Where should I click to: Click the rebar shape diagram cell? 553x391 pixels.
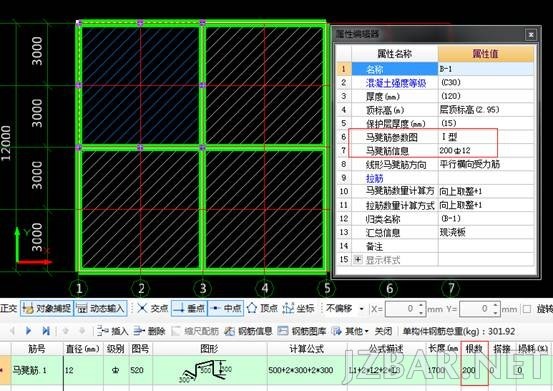click(x=209, y=370)
